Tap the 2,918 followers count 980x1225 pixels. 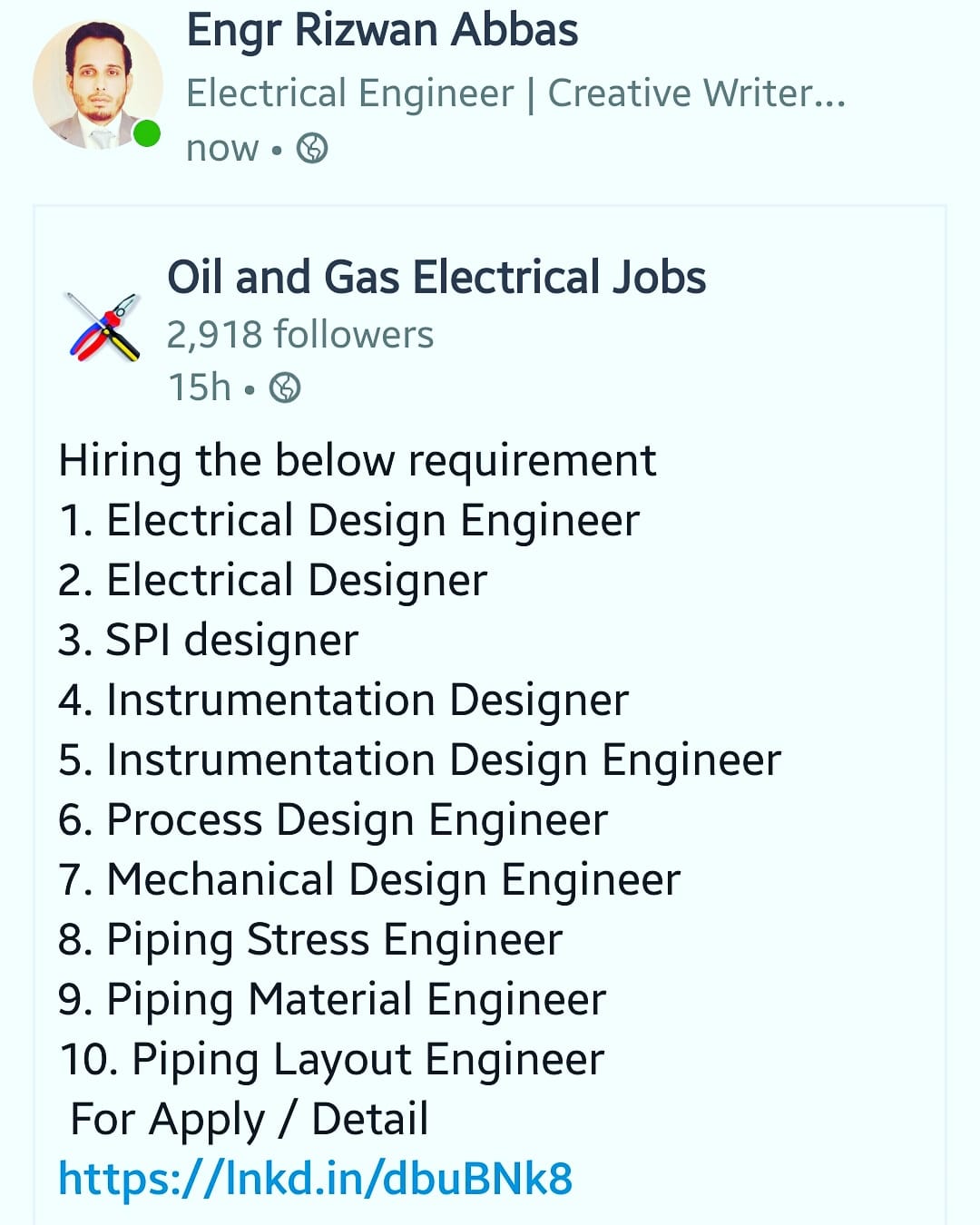pos(300,335)
